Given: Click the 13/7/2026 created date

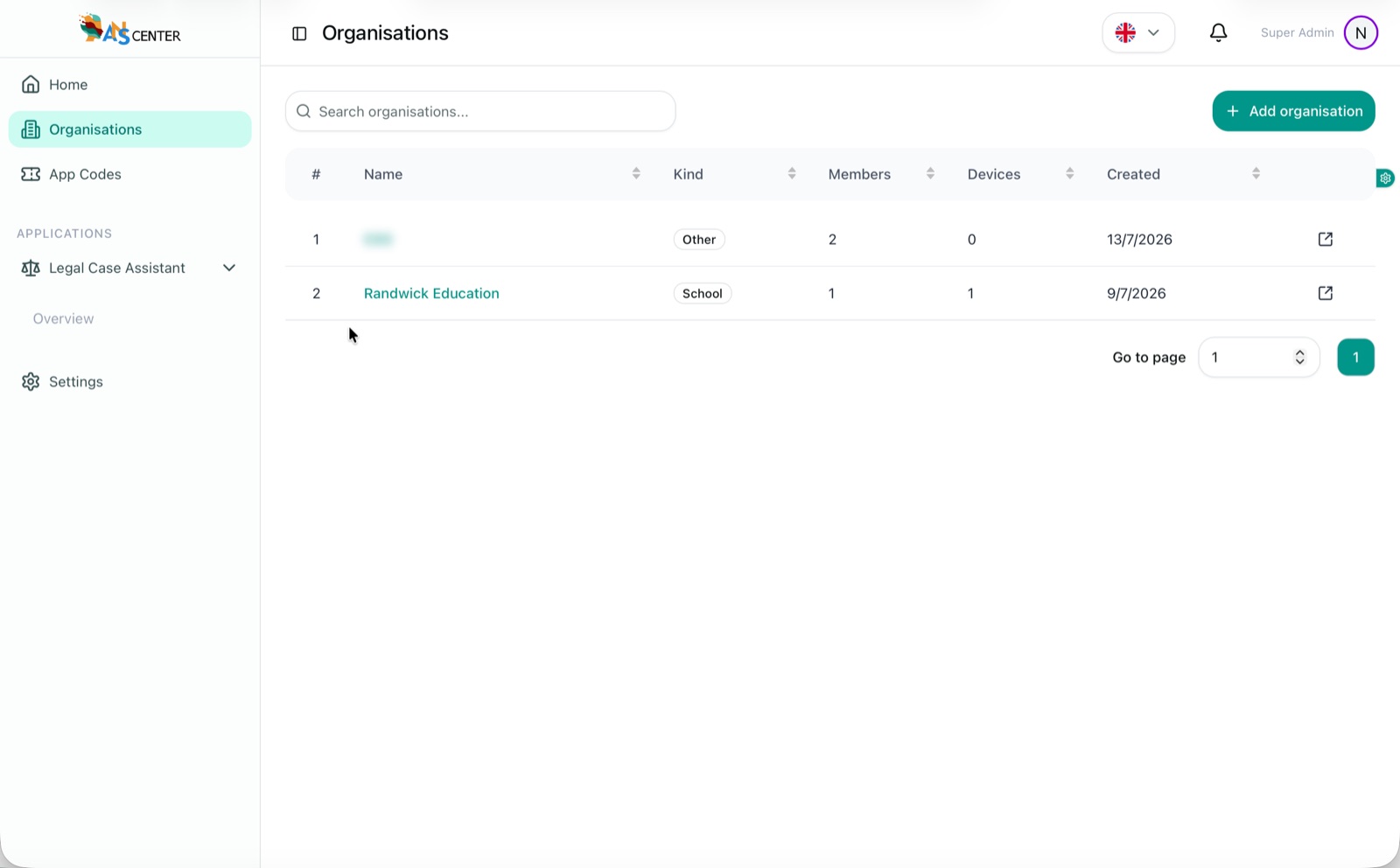Looking at the screenshot, I should pos(1139,240).
